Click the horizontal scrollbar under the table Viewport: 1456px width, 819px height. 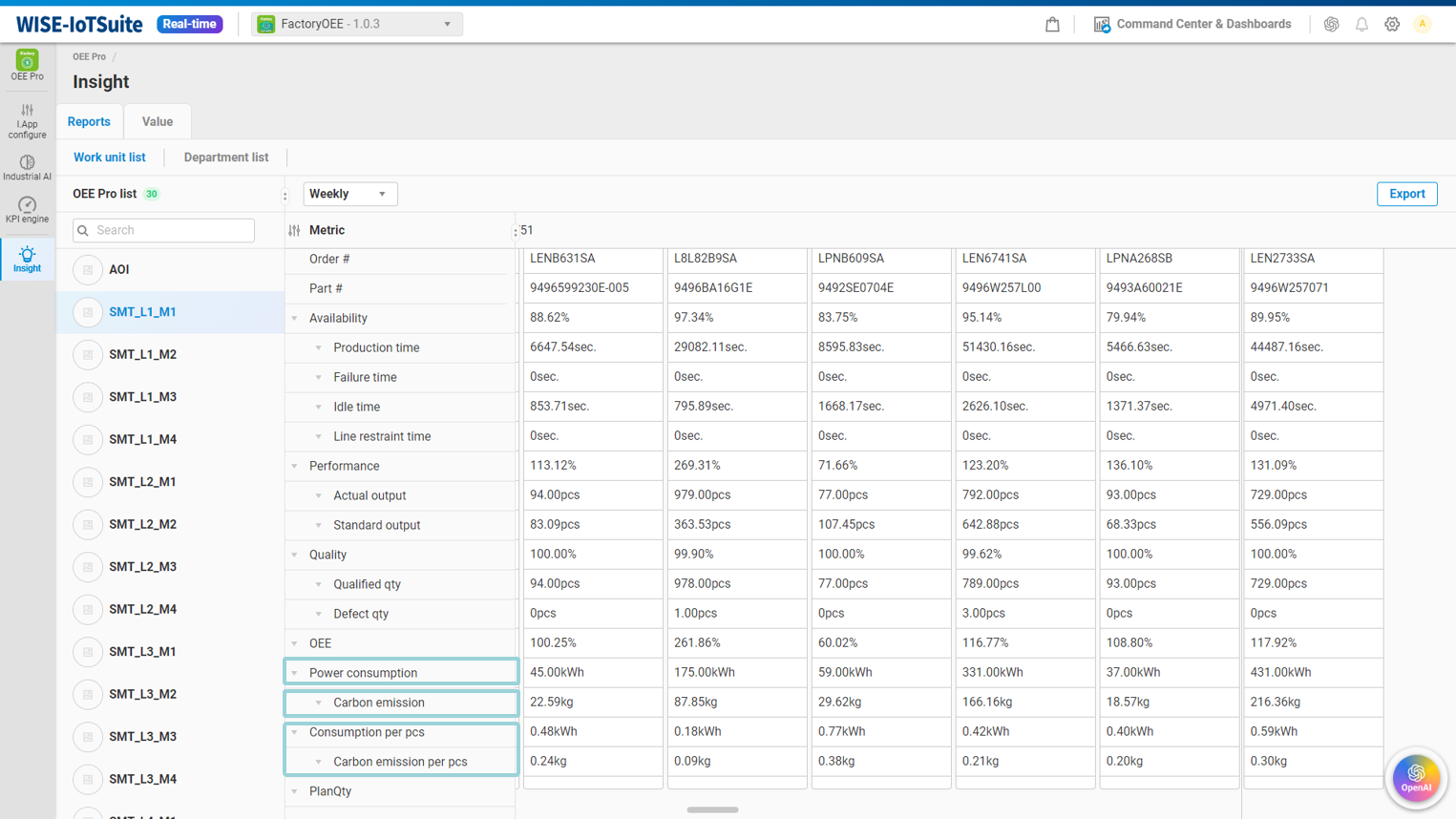[712, 809]
